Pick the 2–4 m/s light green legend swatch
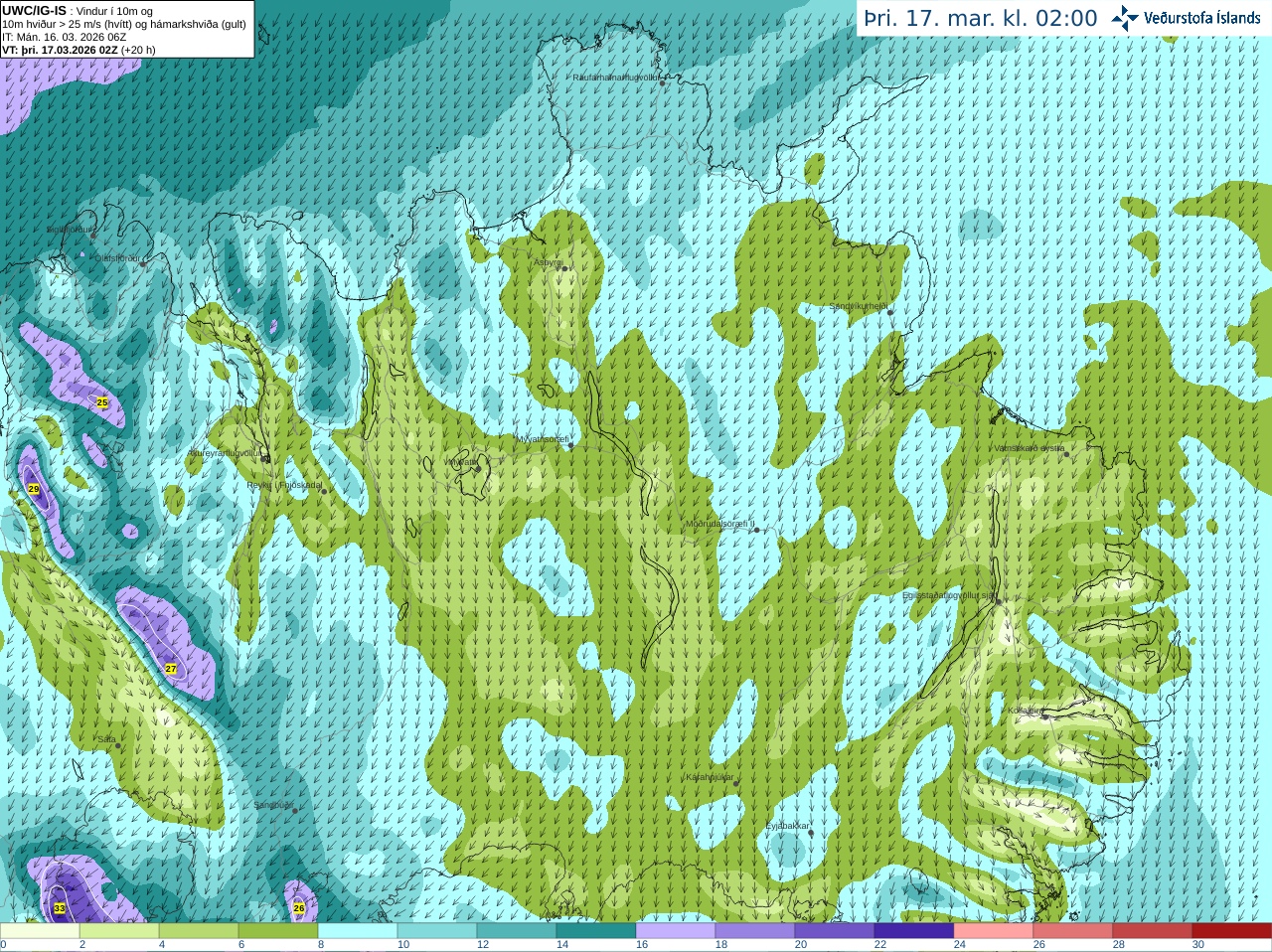The image size is (1272, 952). tap(119, 931)
